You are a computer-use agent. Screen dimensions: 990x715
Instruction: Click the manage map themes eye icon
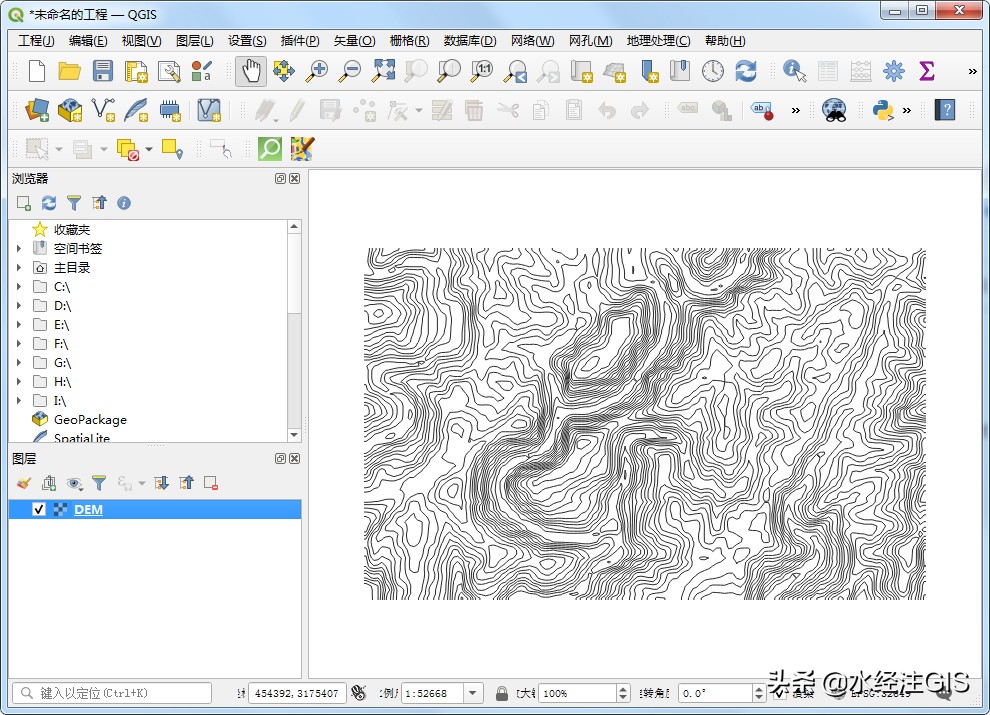click(74, 483)
